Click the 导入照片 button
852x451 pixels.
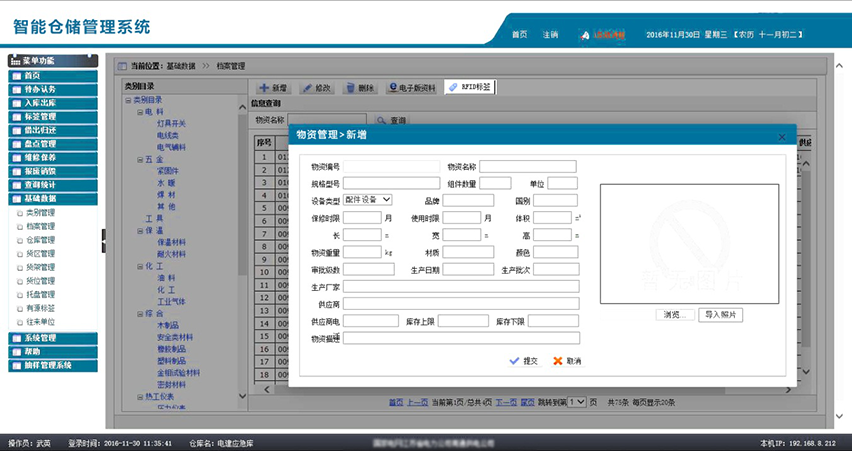point(721,315)
